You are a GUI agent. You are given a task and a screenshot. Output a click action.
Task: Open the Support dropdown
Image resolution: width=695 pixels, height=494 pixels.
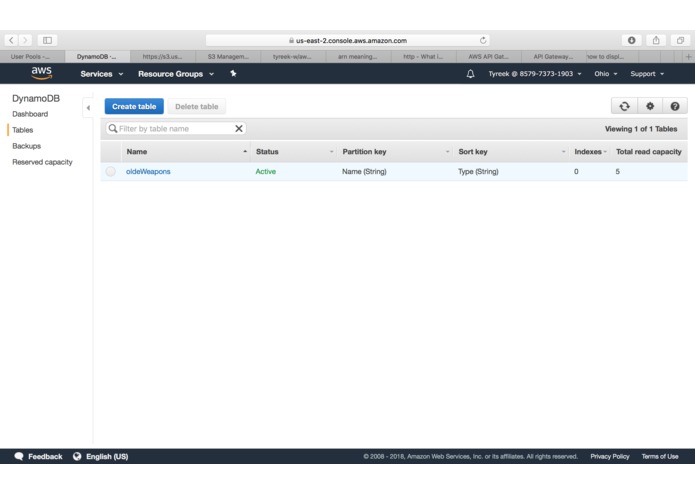click(x=647, y=74)
